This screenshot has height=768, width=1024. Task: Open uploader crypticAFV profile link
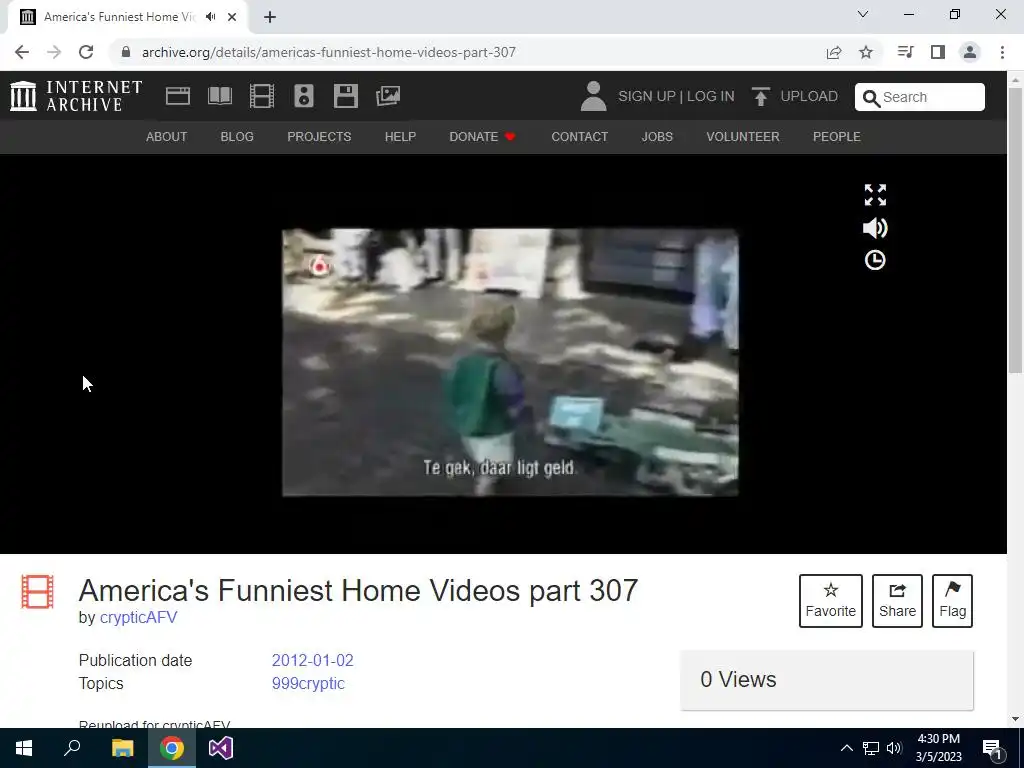138,618
